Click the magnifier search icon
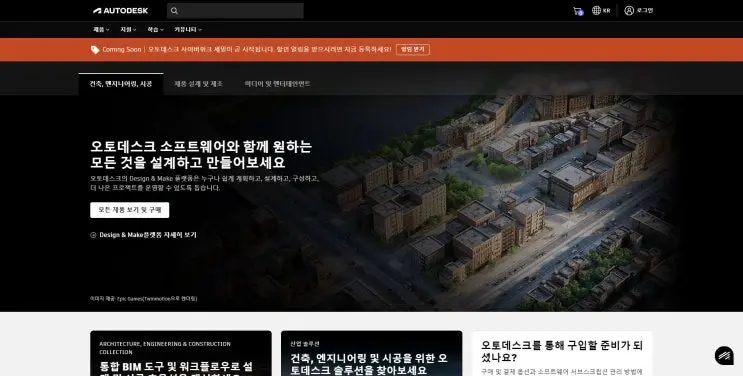This screenshot has width=743, height=376. pos(174,10)
